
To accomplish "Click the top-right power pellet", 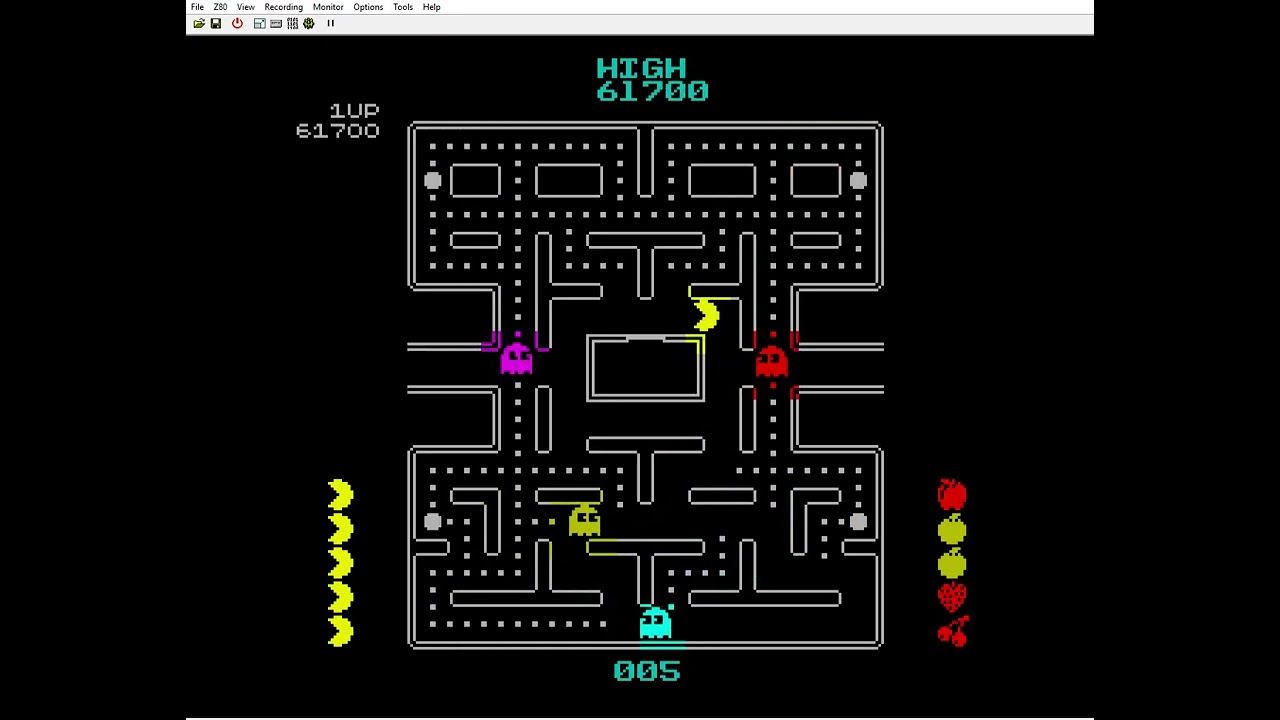I will pyautogui.click(x=858, y=180).
